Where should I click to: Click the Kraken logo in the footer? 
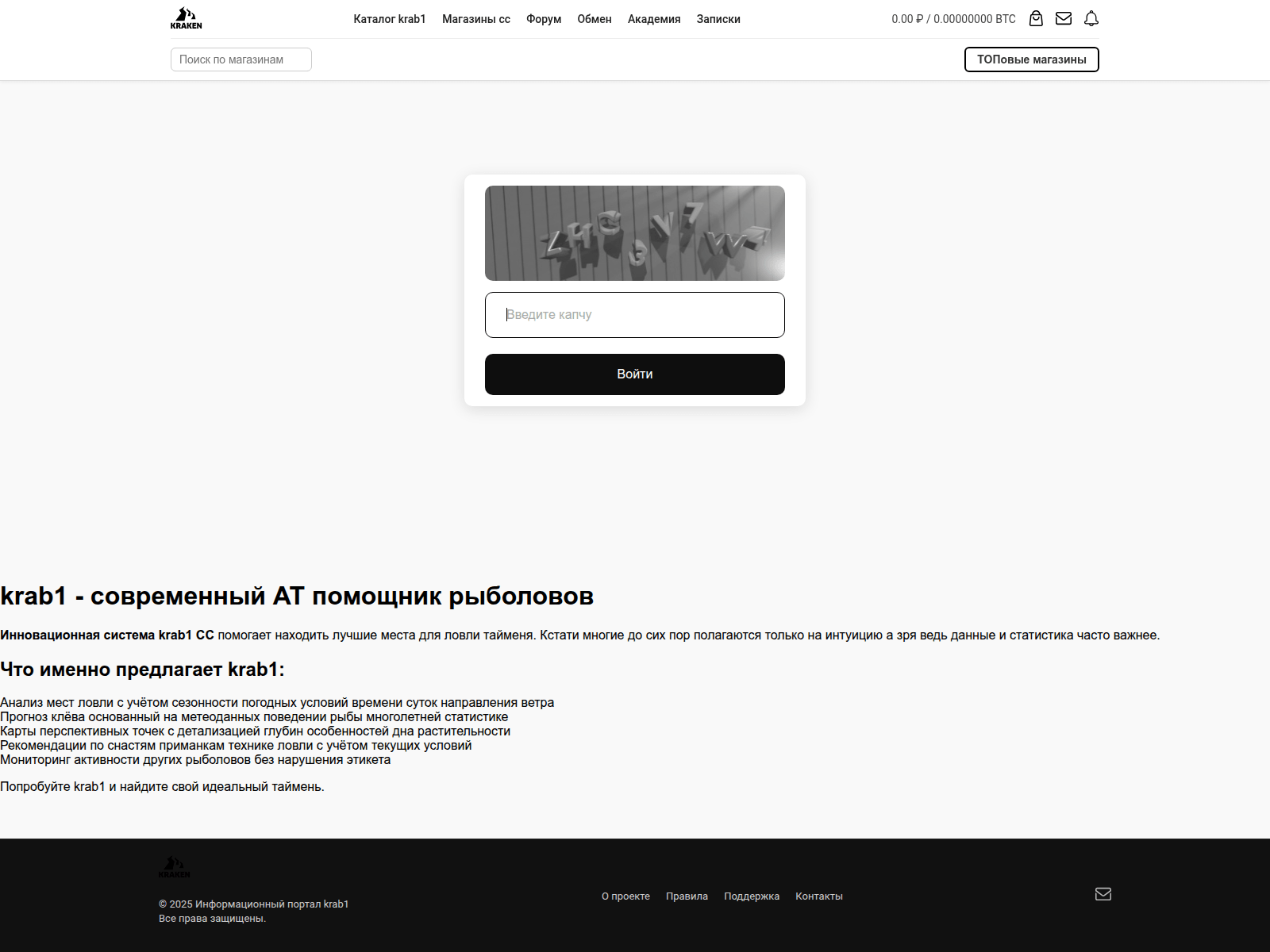(x=175, y=866)
